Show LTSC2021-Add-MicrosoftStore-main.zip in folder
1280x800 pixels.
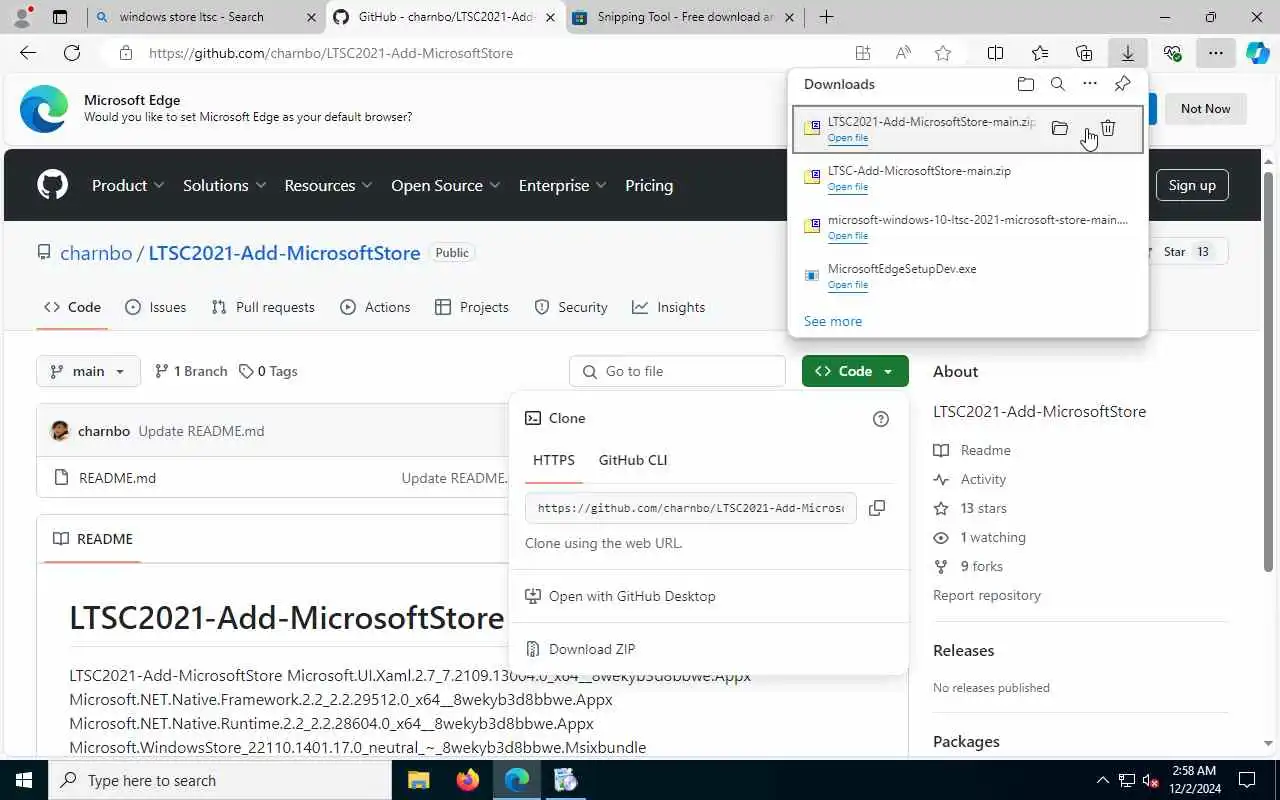click(x=1060, y=128)
